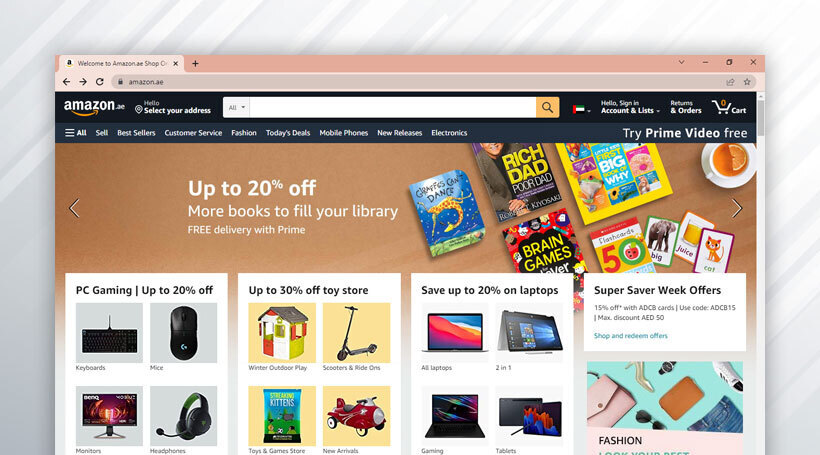Select Today's Deals in navigation bar
This screenshot has height=455, width=820.
click(x=288, y=133)
